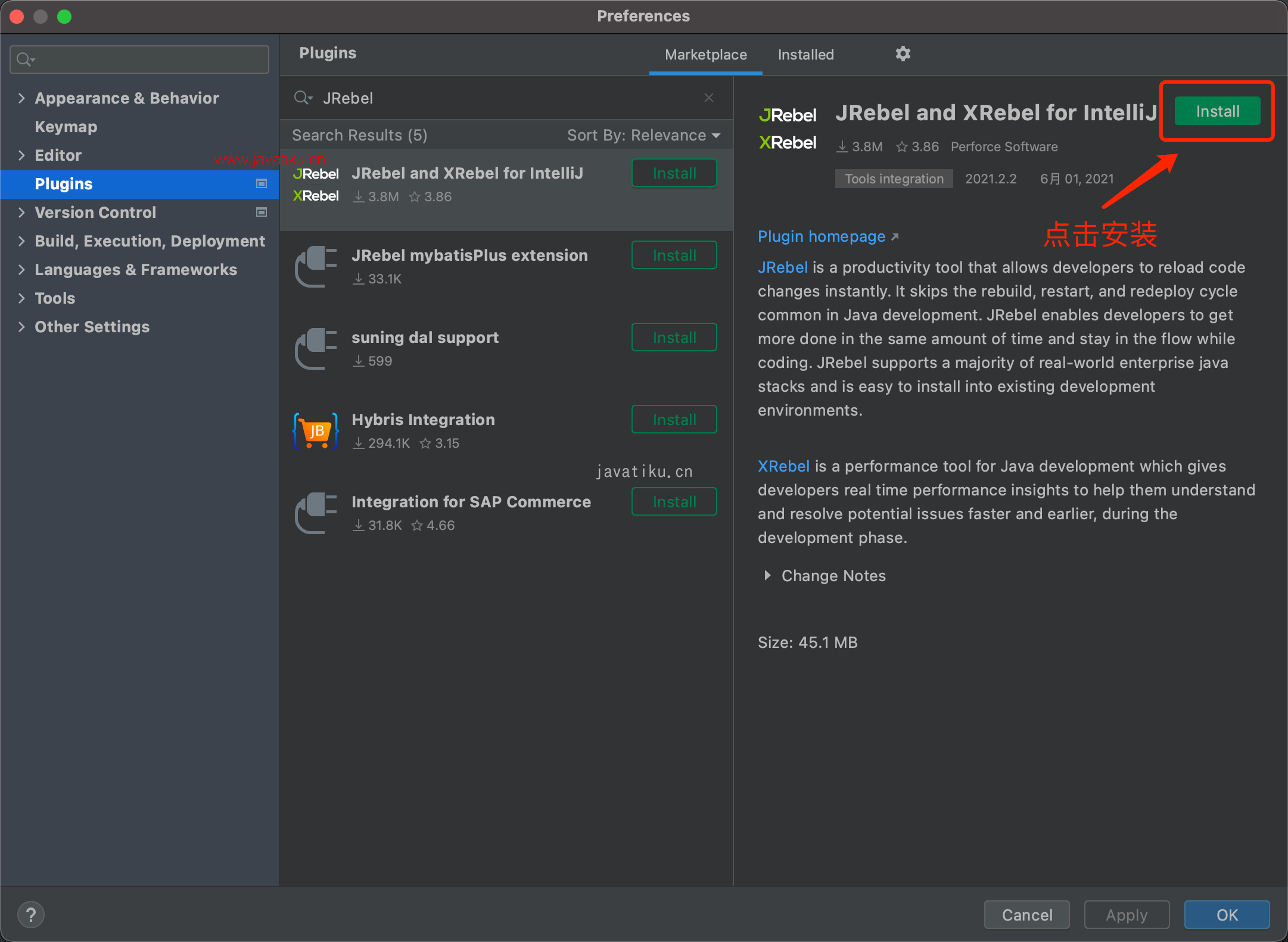This screenshot has height=942, width=1288.
Task: Install Integration for SAP Commerce
Action: (674, 502)
